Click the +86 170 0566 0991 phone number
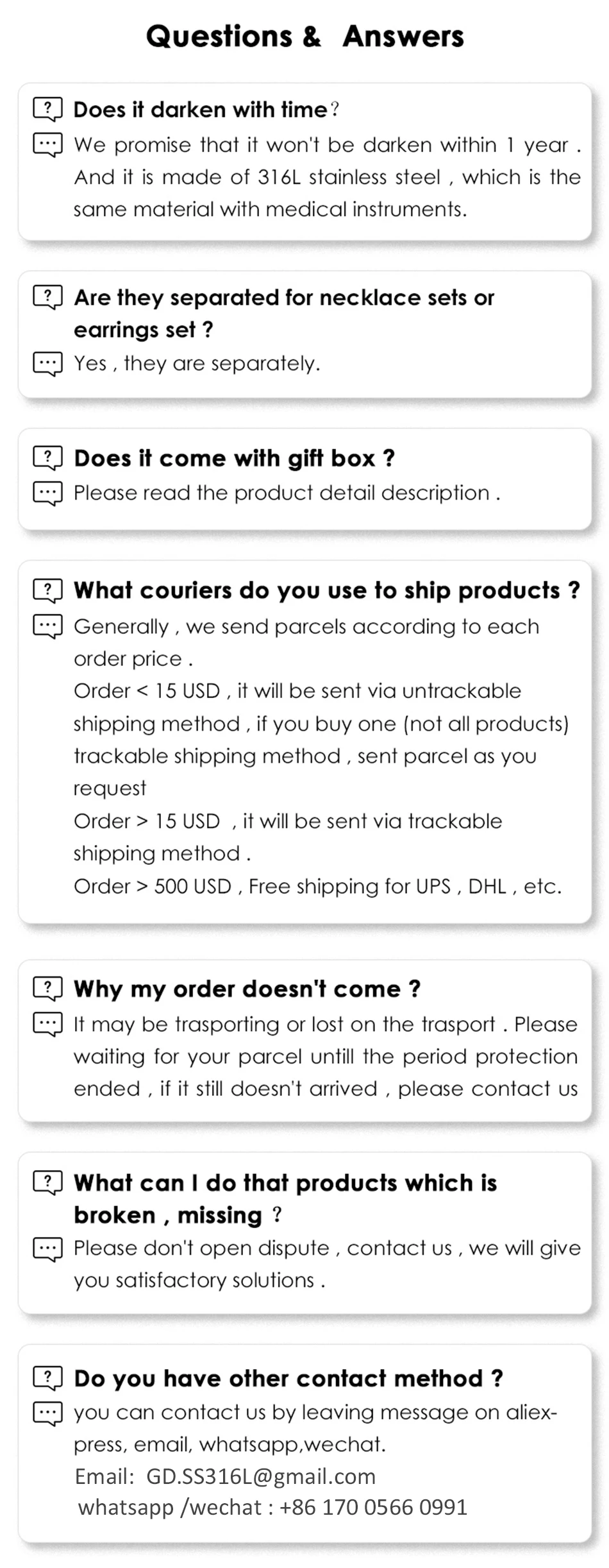Image resolution: width=609 pixels, height=1568 pixels. pyautogui.click(x=373, y=1507)
